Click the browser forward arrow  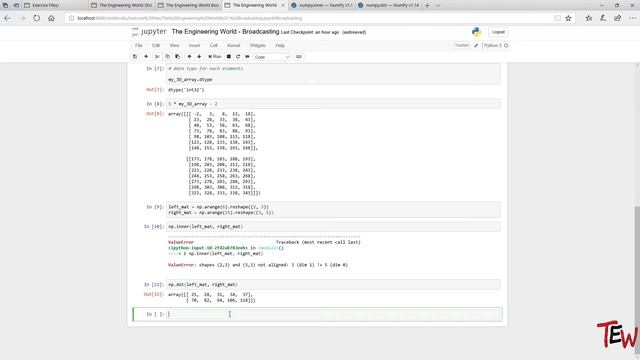[22, 18]
